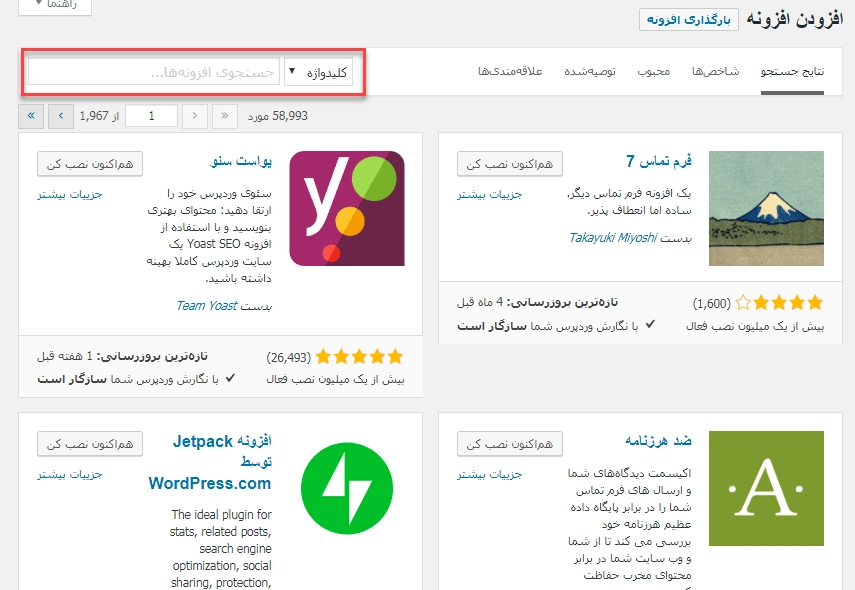Install the Akismet anti-spam plugin now

(510, 444)
